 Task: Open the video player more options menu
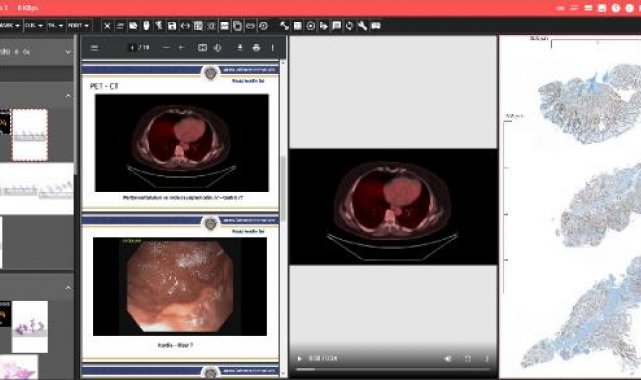pos(486,358)
